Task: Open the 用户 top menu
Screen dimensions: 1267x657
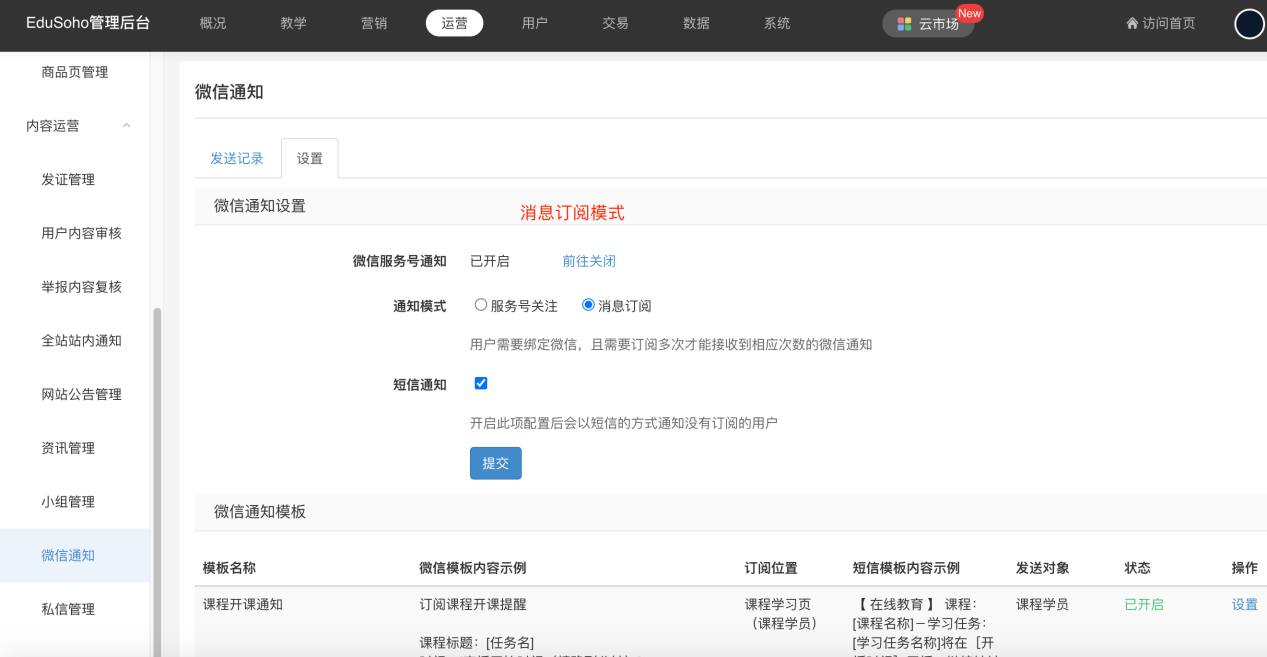Action: coord(535,23)
